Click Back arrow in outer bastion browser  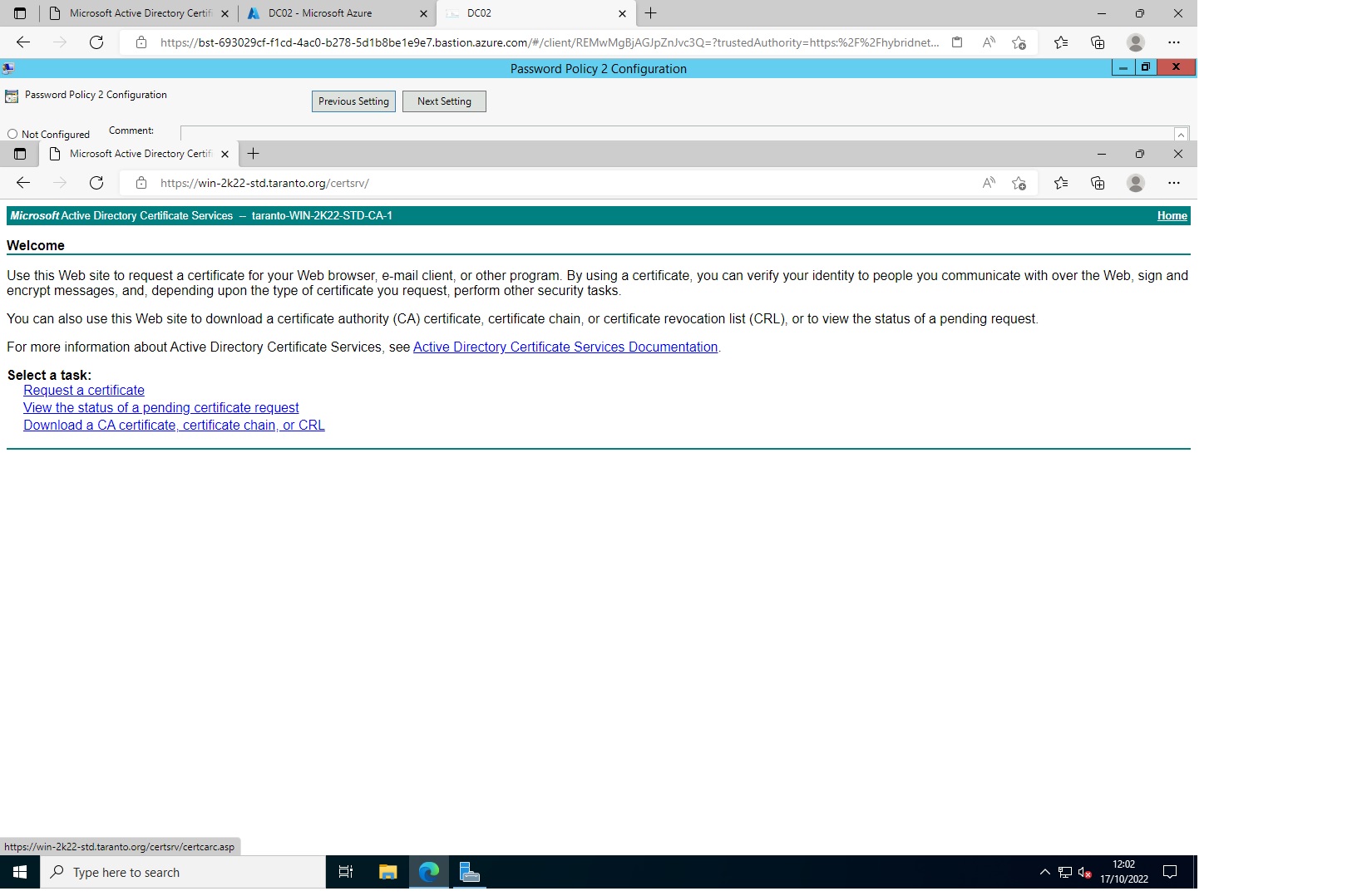[23, 42]
